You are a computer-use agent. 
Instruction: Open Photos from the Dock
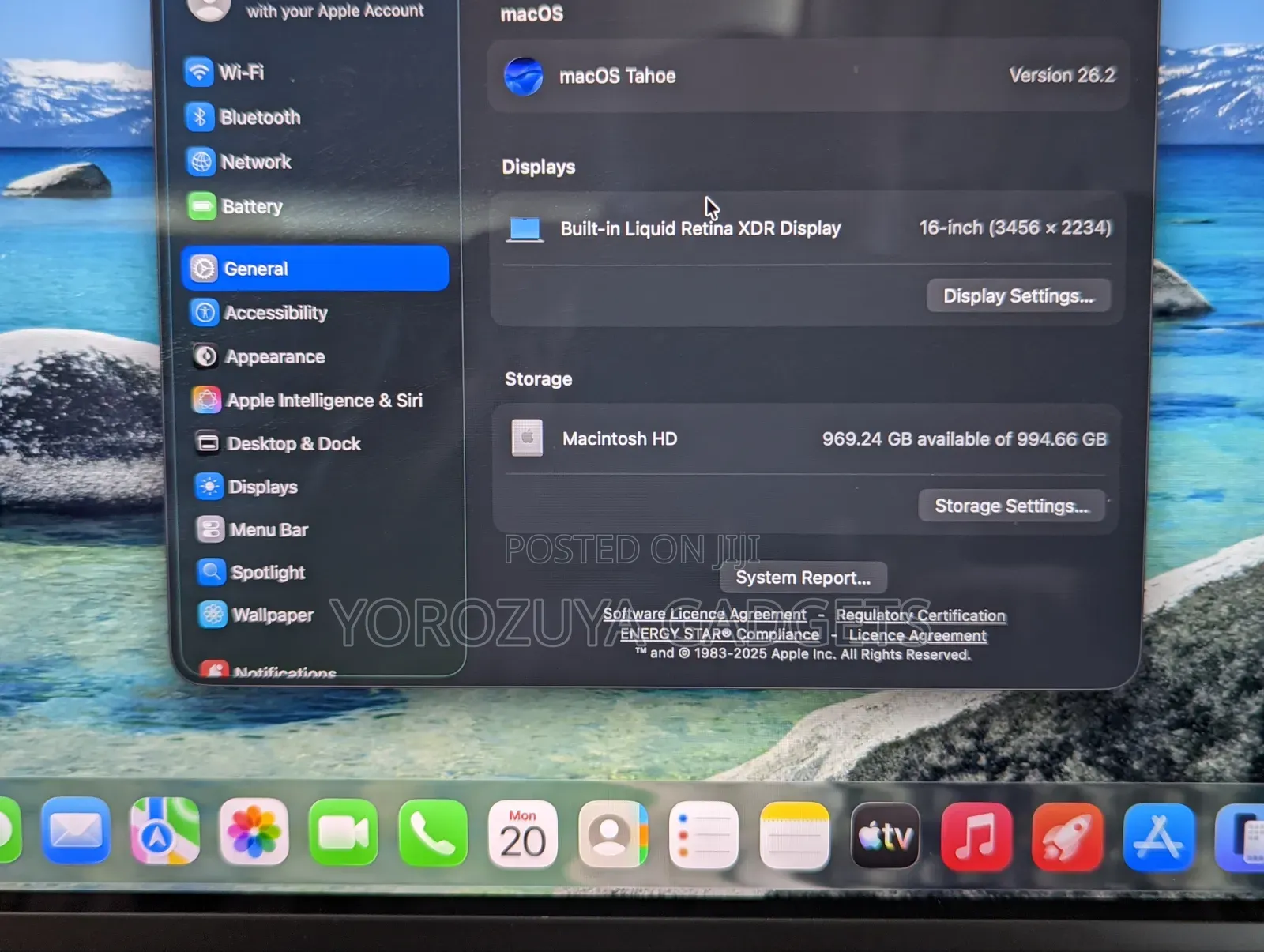[254, 832]
